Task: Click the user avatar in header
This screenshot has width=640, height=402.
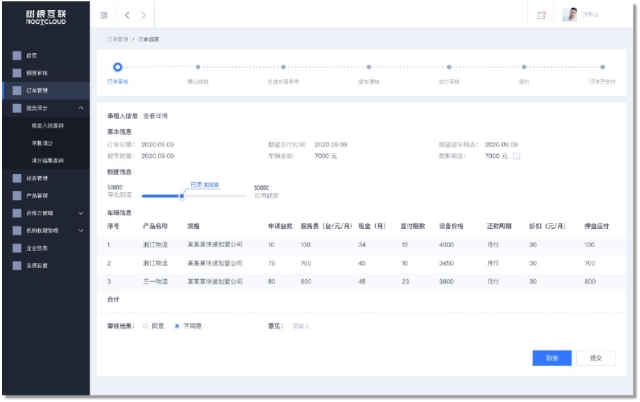Action: pos(571,16)
